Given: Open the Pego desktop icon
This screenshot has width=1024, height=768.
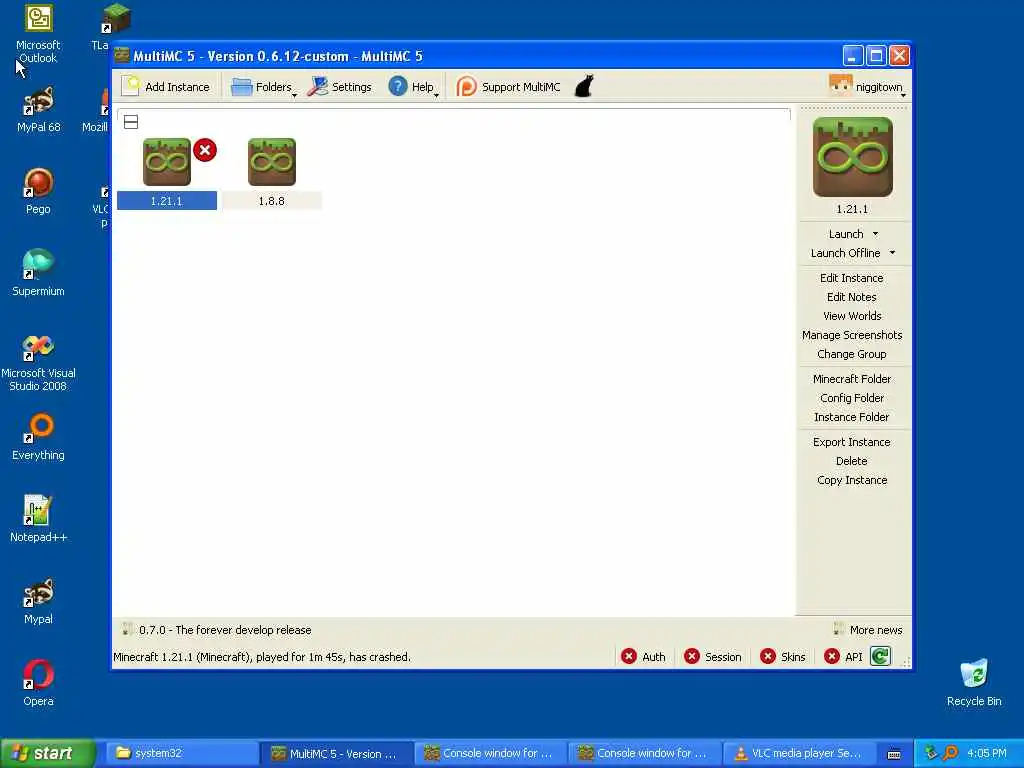Looking at the screenshot, I should coord(38,191).
